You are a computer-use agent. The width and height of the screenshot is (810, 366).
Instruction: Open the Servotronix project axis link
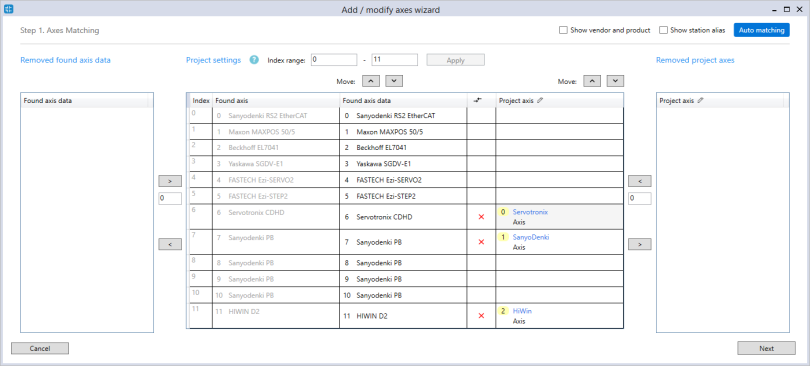point(530,212)
